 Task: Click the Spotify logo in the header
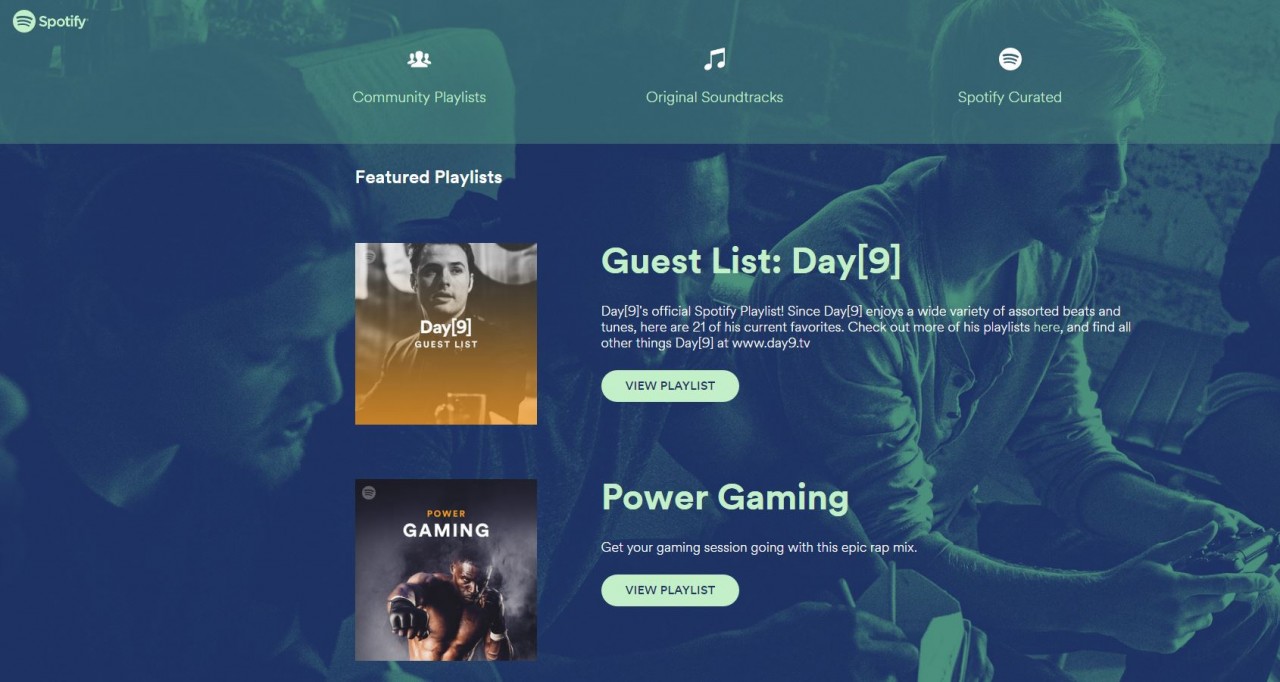[50, 21]
